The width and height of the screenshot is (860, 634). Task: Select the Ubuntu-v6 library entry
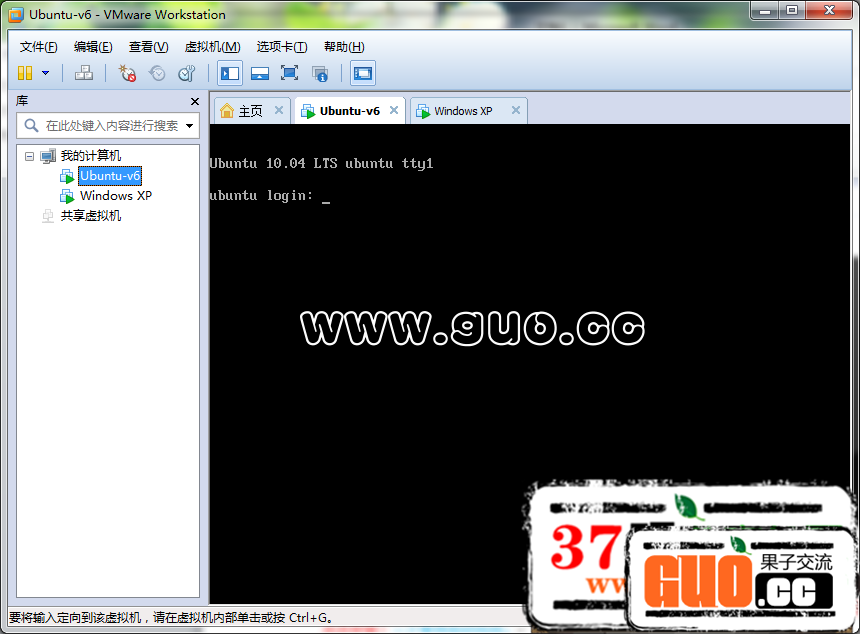click(110, 175)
